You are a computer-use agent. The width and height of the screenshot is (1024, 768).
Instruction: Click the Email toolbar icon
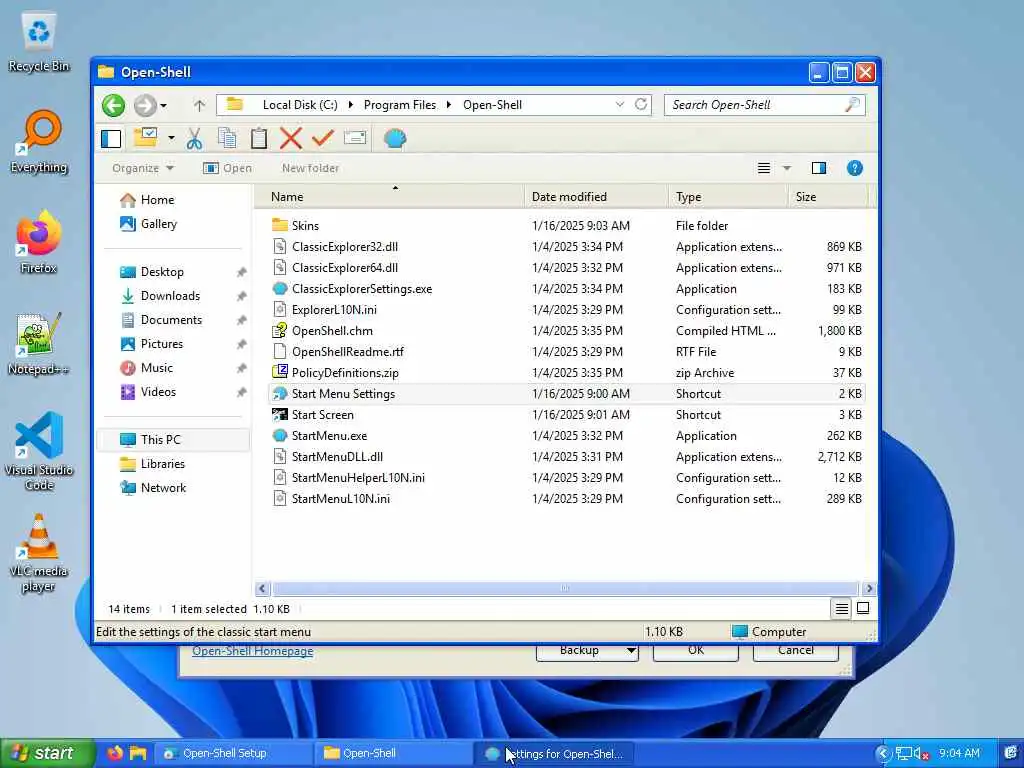355,138
